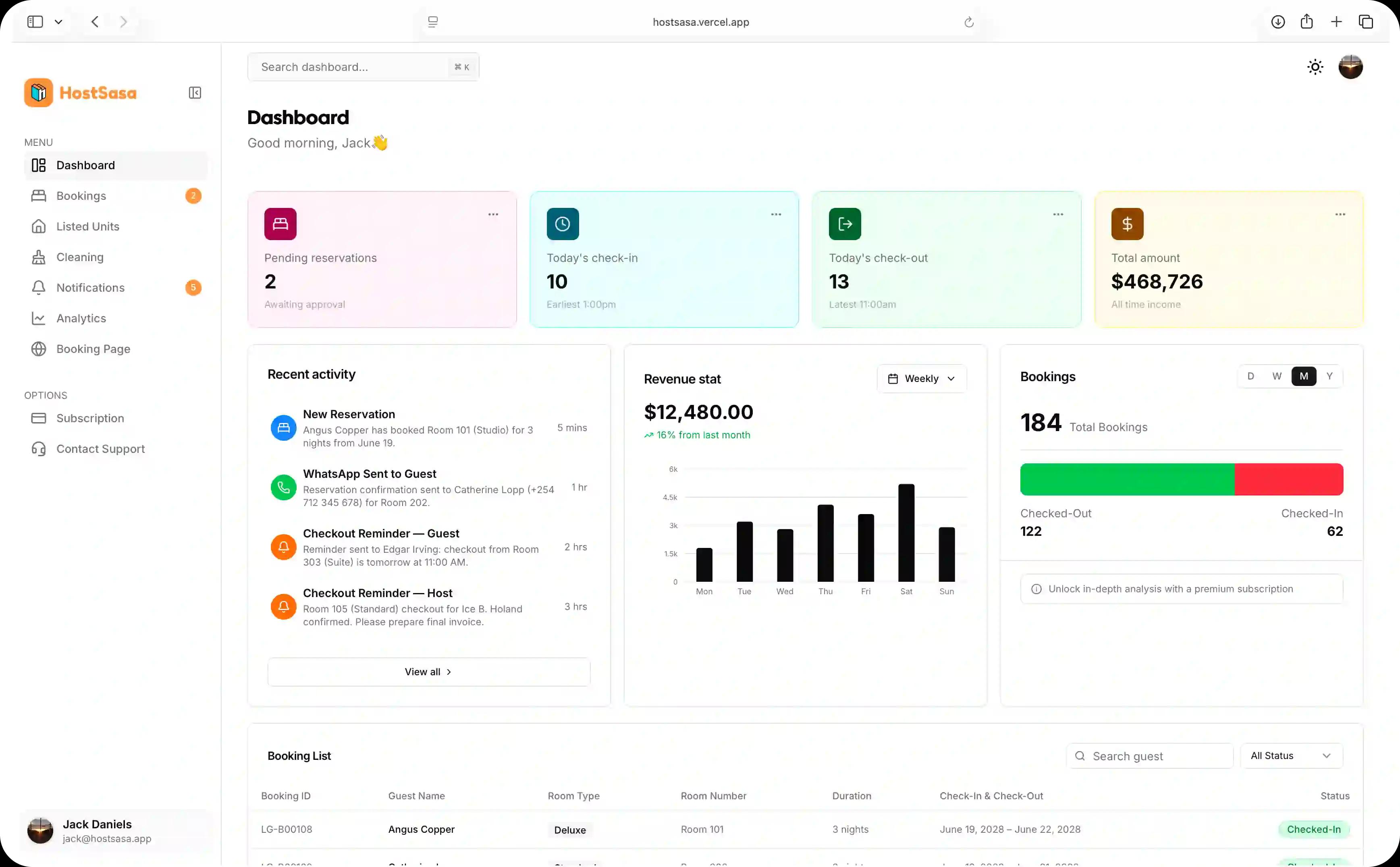
Task: Open the profile avatar in top bar
Action: (1351, 67)
